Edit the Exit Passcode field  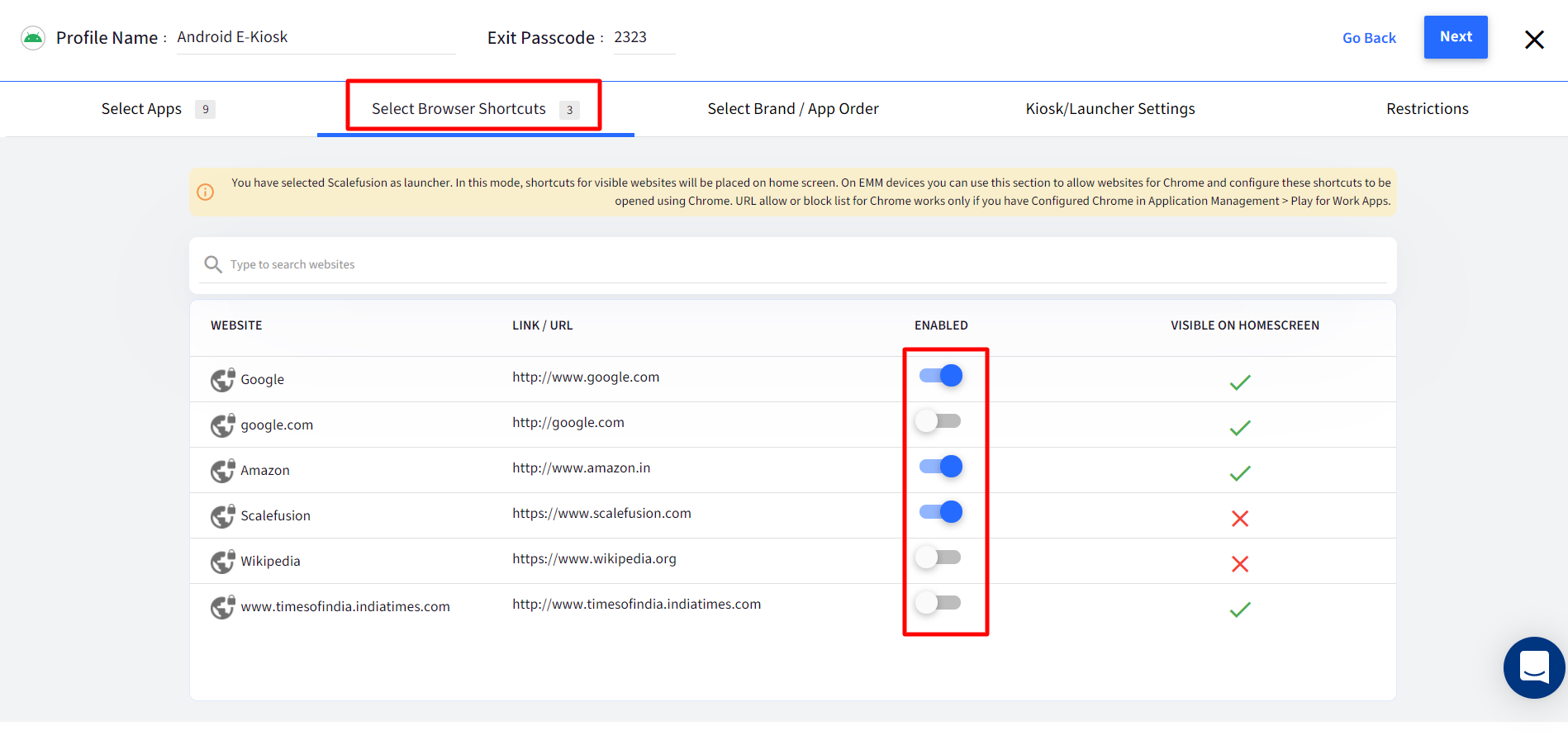coord(644,37)
